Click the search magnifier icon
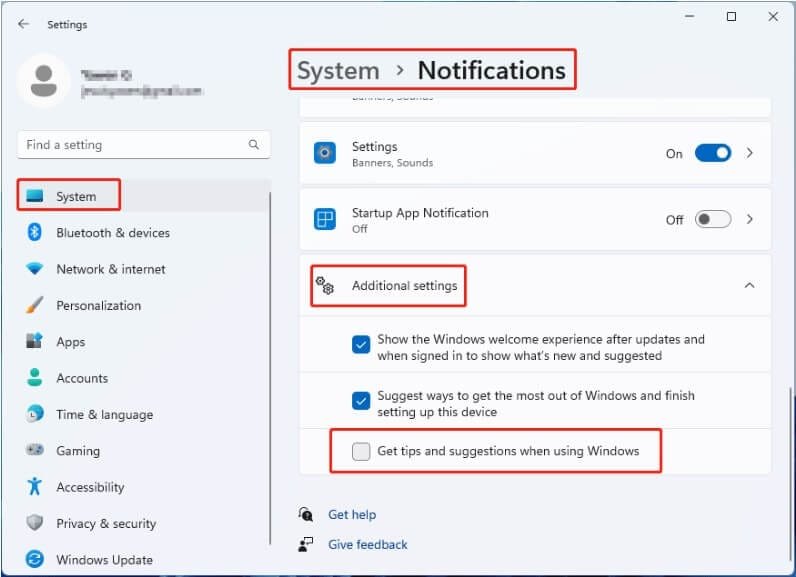Image resolution: width=796 pixels, height=577 pixels. 254,145
